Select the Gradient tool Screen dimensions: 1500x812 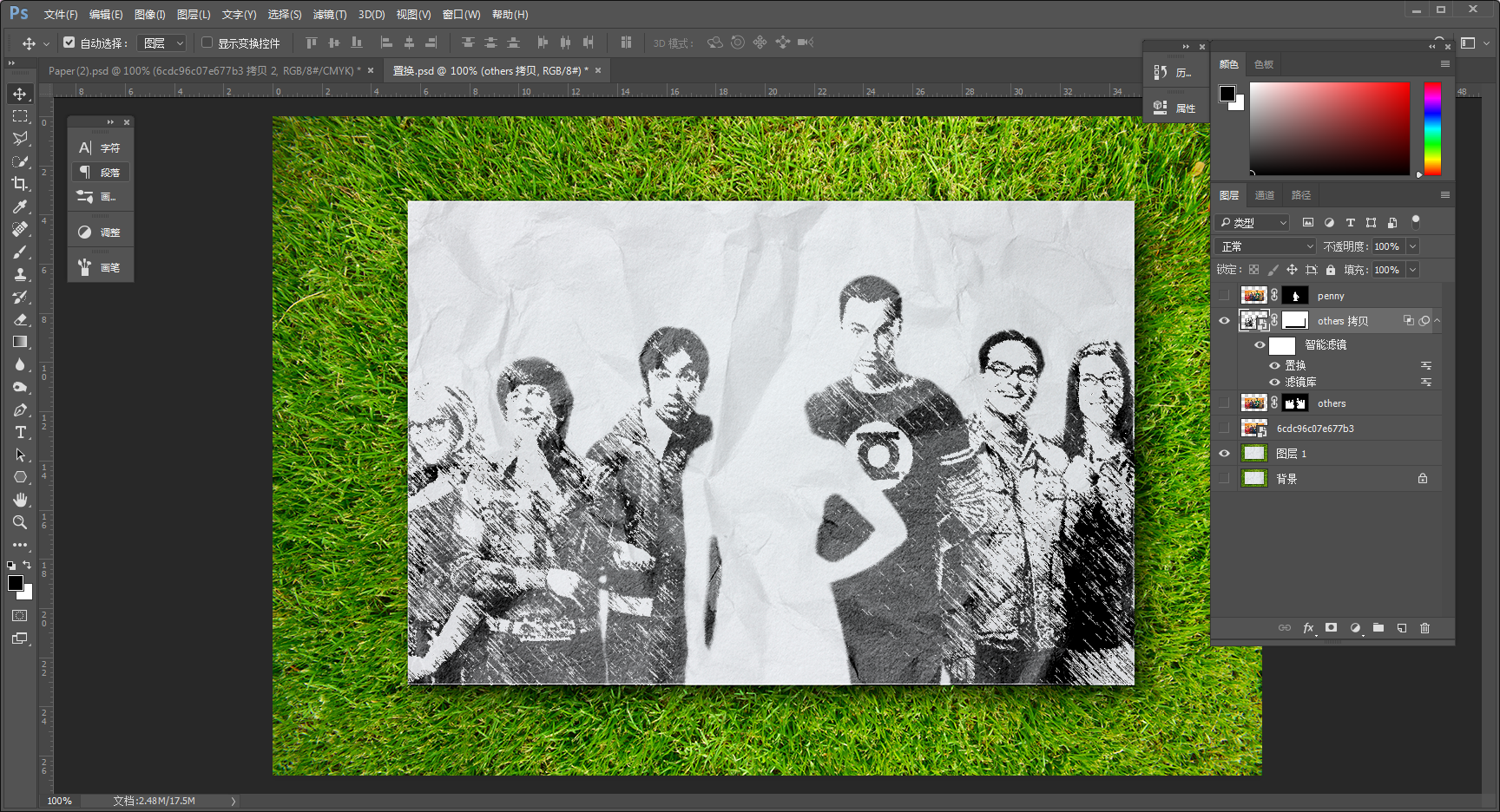point(20,342)
